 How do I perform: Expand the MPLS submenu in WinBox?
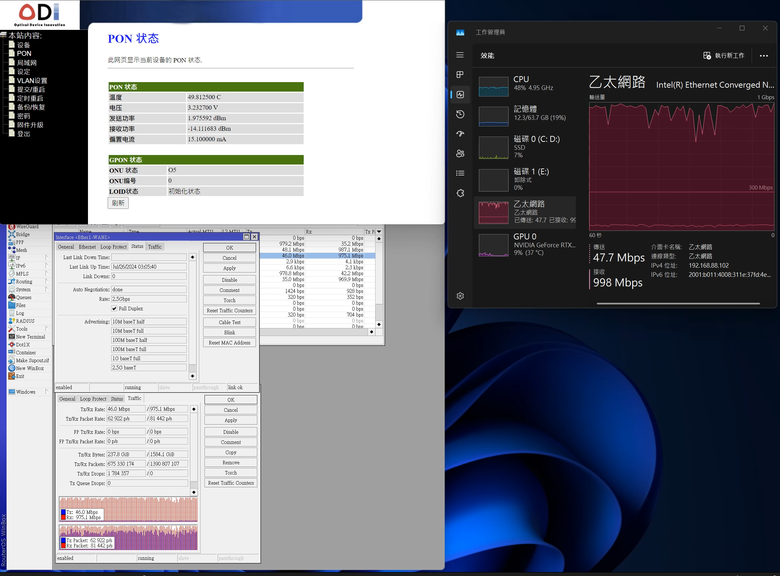47,274
